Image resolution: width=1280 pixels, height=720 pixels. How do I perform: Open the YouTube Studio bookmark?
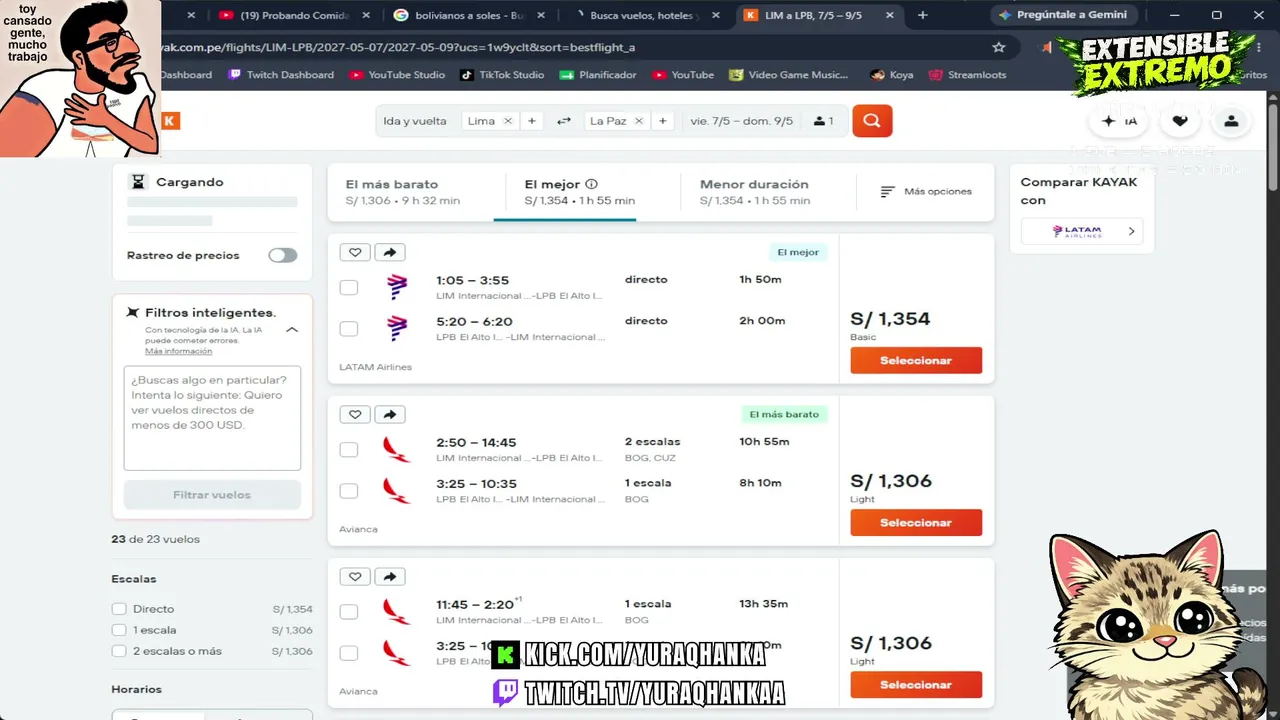click(398, 75)
